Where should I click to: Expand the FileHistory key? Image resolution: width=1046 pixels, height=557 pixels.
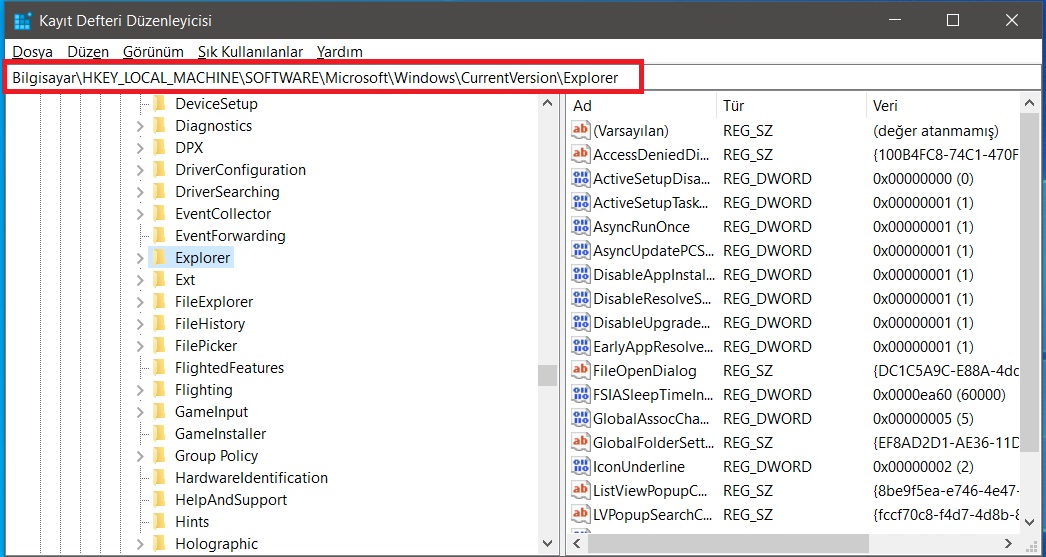pyautogui.click(x=139, y=324)
